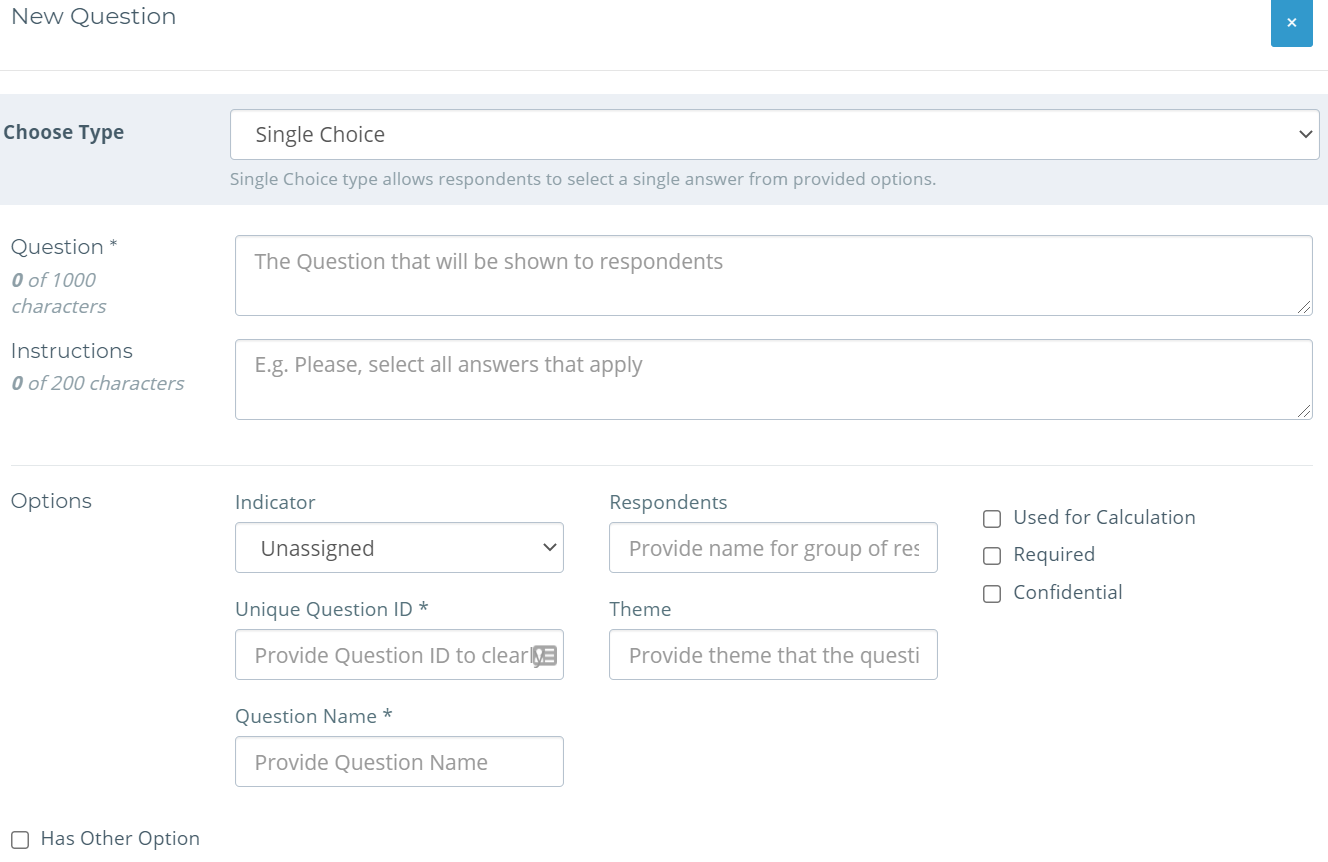Click the New Question heading
The height and width of the screenshot is (862, 1328).
[93, 16]
